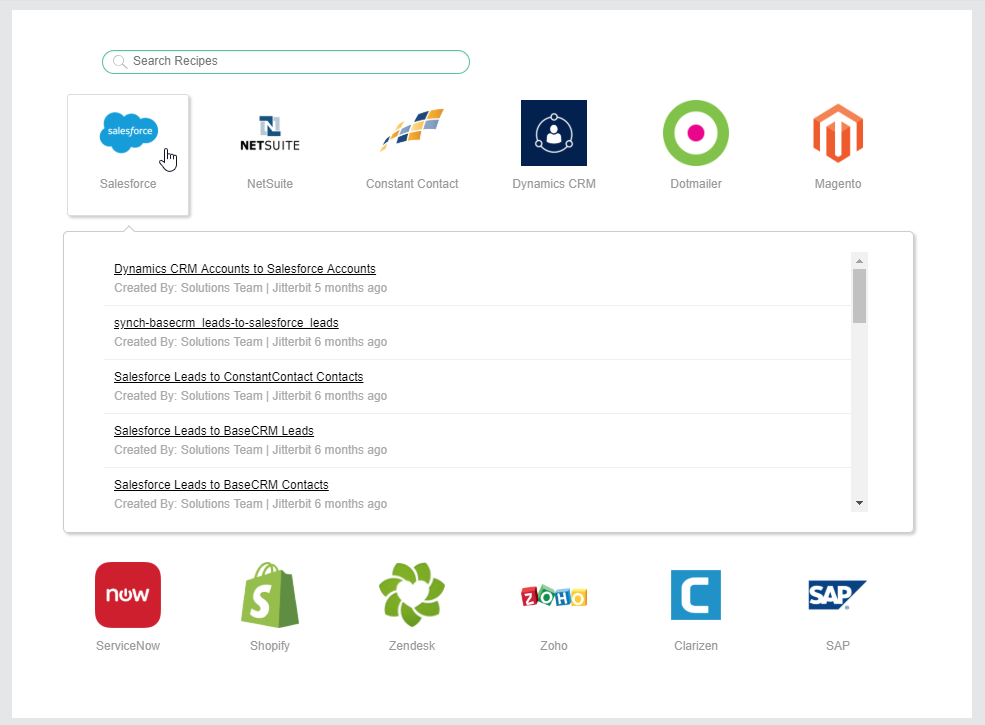Image resolution: width=985 pixels, height=725 pixels.
Task: Click the Salesforce cloud icon
Action: (x=128, y=133)
